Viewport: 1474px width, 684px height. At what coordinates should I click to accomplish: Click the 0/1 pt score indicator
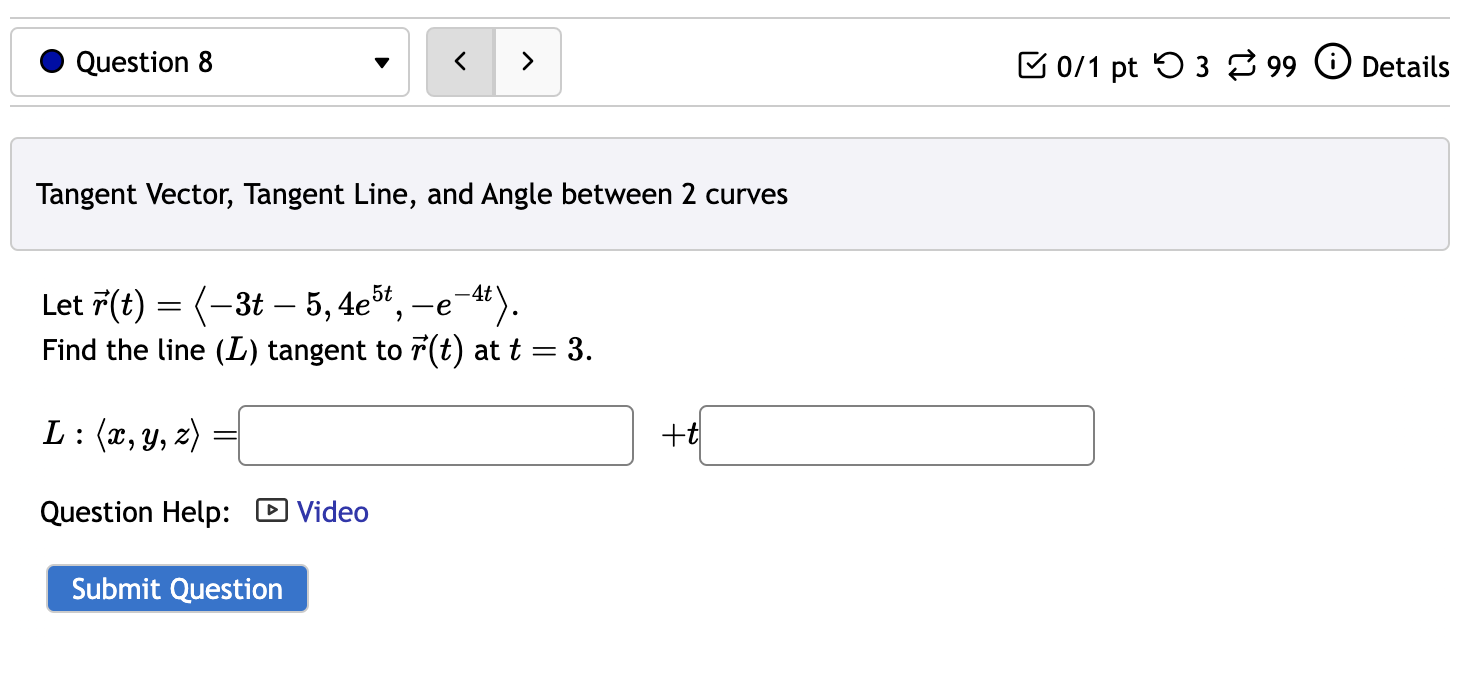tap(1097, 66)
